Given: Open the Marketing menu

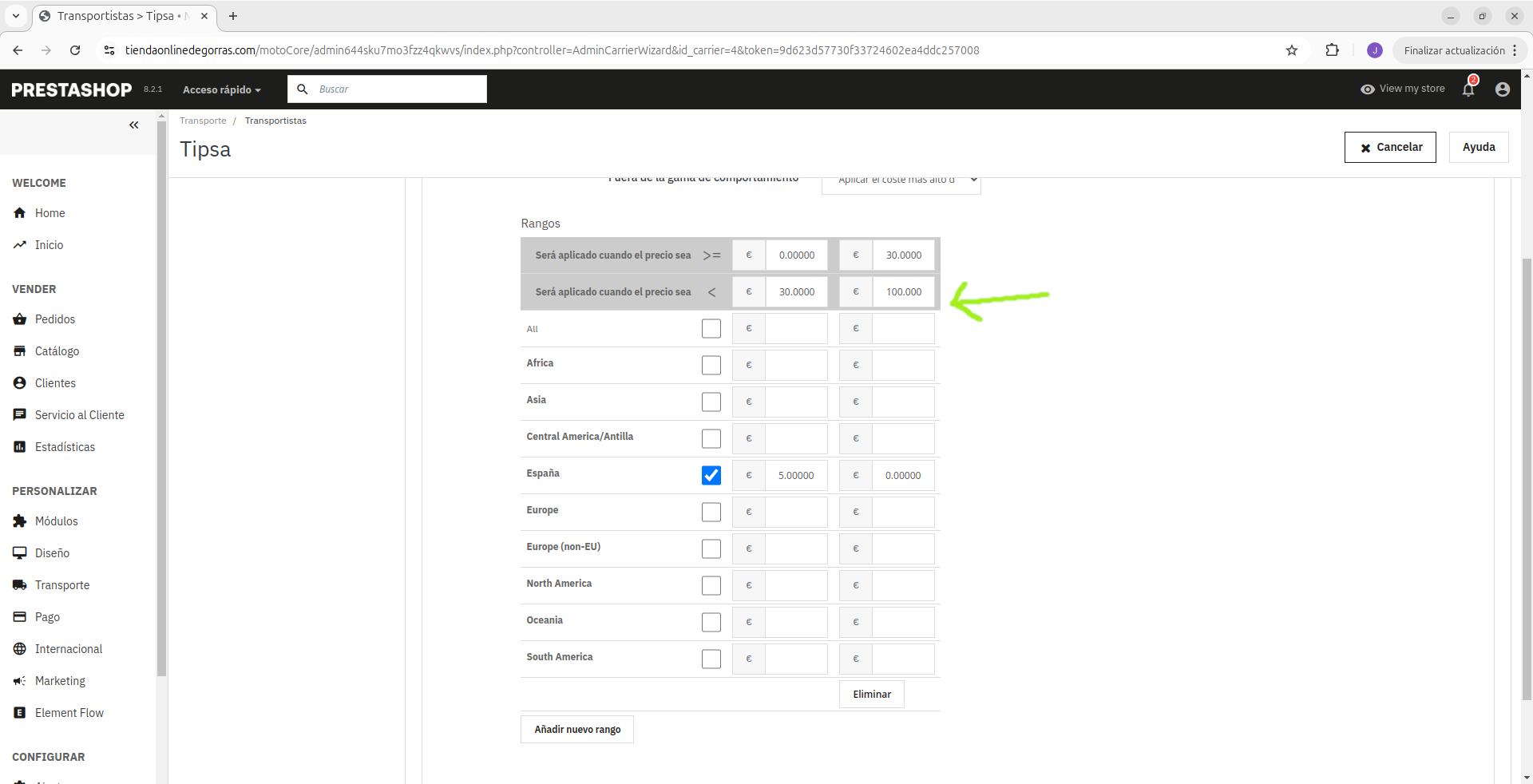Looking at the screenshot, I should (x=60, y=681).
